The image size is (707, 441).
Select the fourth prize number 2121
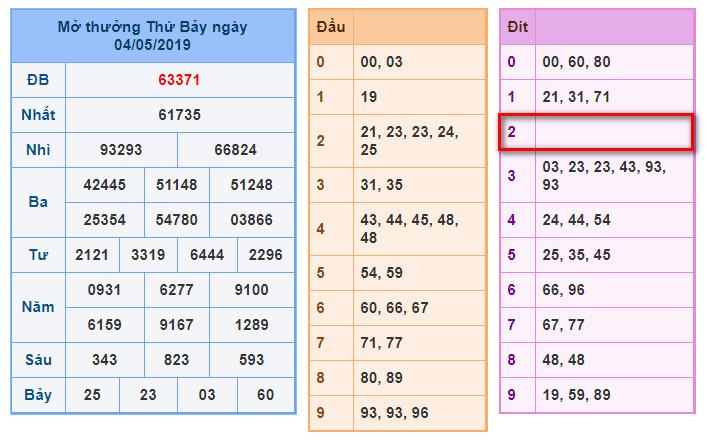pos(91,255)
